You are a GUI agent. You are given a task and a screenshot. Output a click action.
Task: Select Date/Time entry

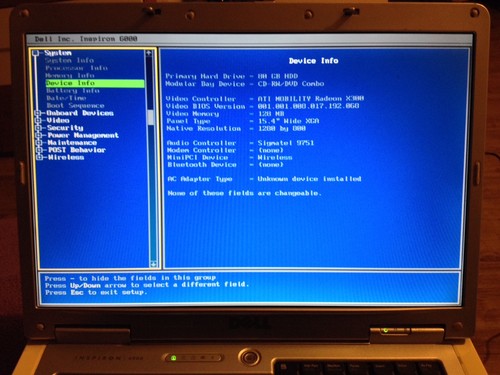click(66, 98)
